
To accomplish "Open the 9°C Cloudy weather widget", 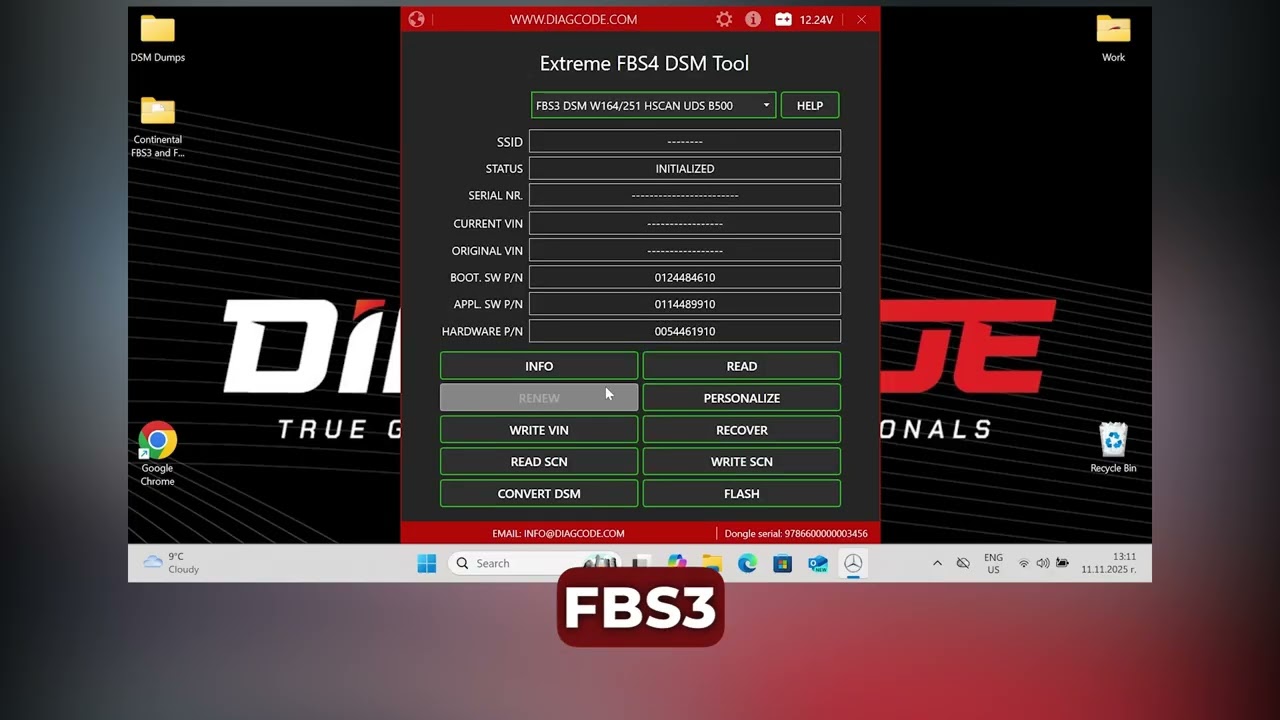I will (x=172, y=563).
